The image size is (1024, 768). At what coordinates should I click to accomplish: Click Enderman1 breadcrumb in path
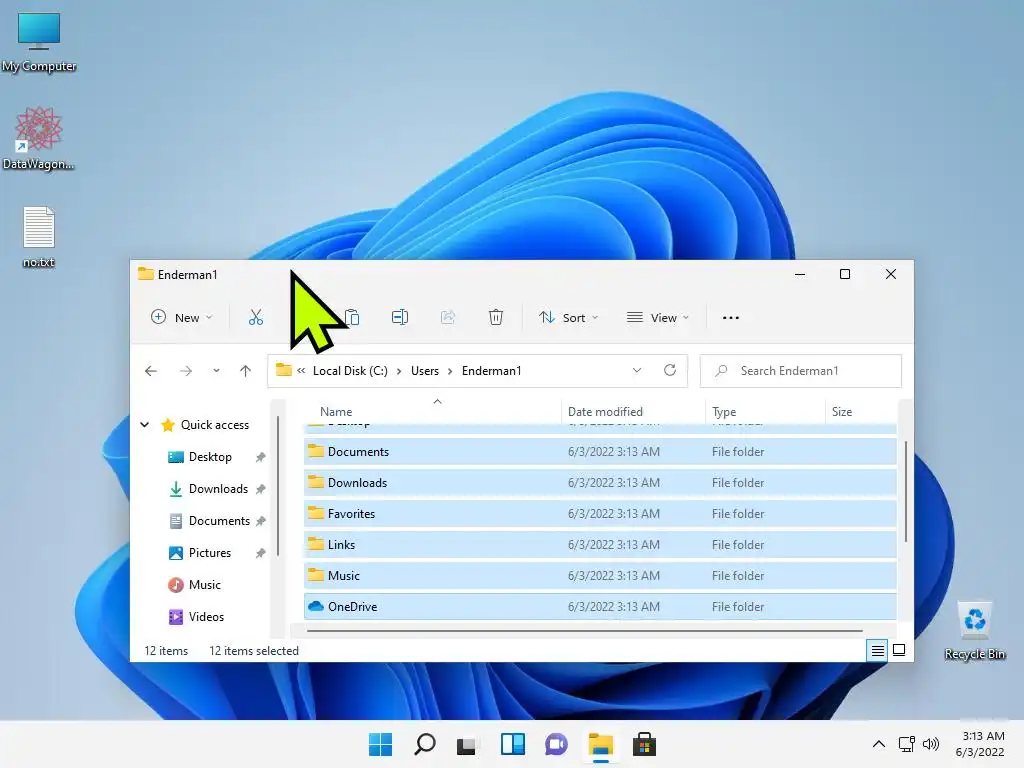[492, 371]
